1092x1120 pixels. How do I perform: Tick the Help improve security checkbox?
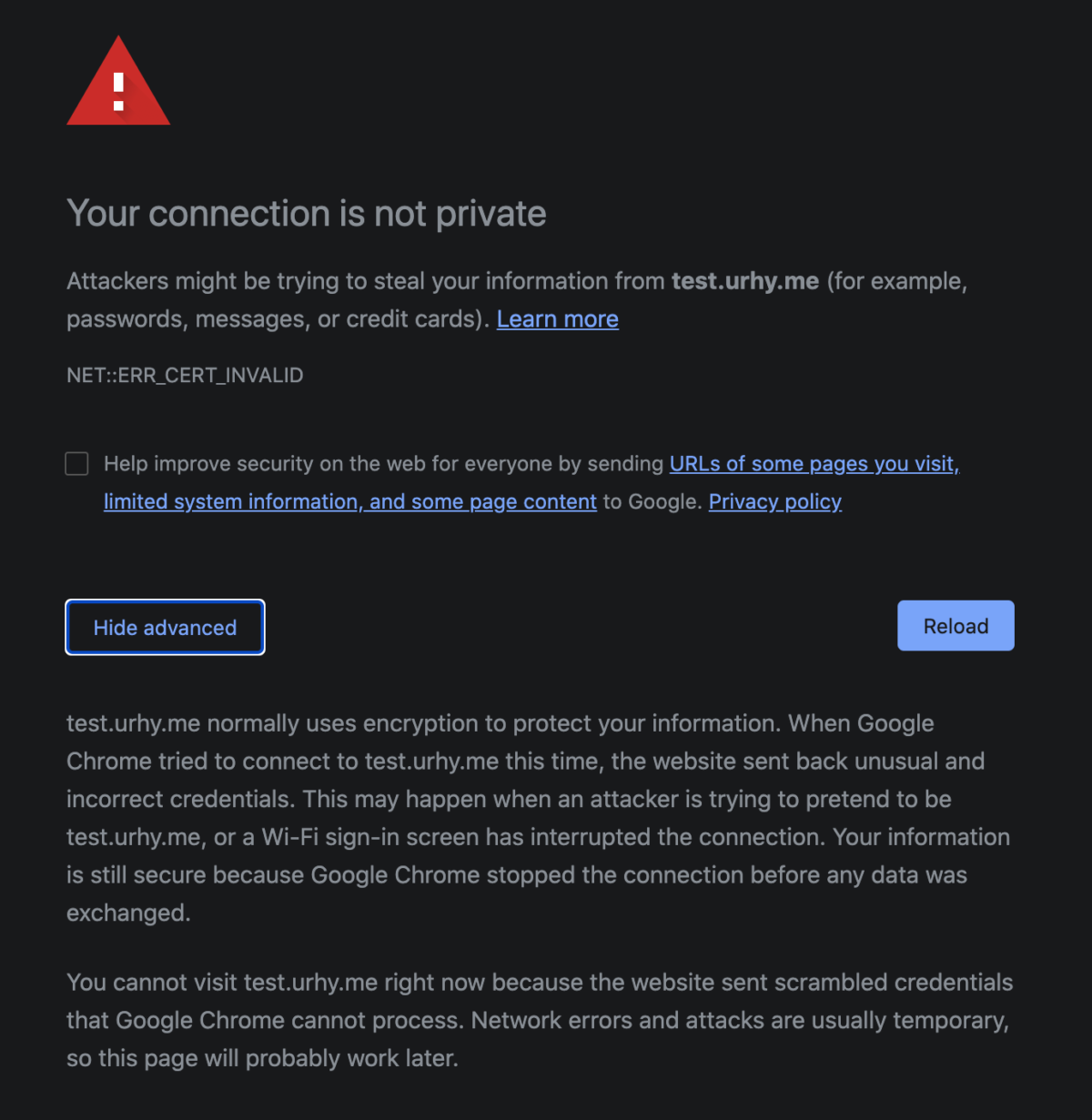coord(77,464)
